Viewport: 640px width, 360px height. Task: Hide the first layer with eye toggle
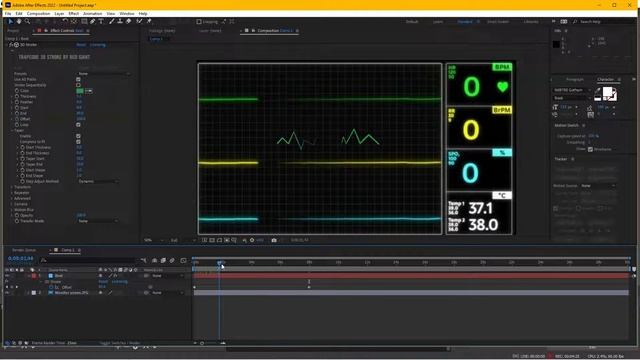pos(7,276)
